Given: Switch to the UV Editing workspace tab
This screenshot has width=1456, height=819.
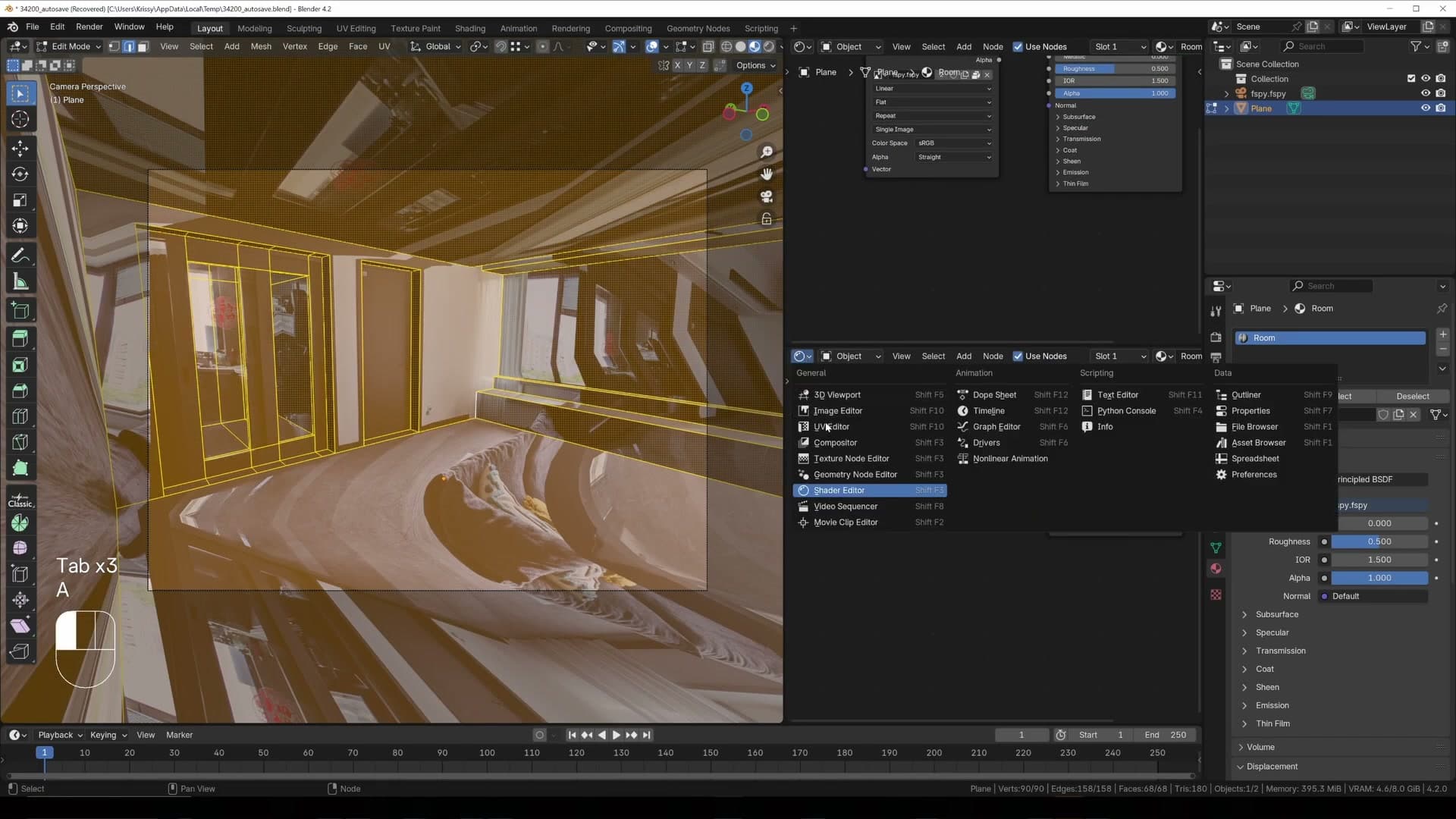Looking at the screenshot, I should pos(356,29).
